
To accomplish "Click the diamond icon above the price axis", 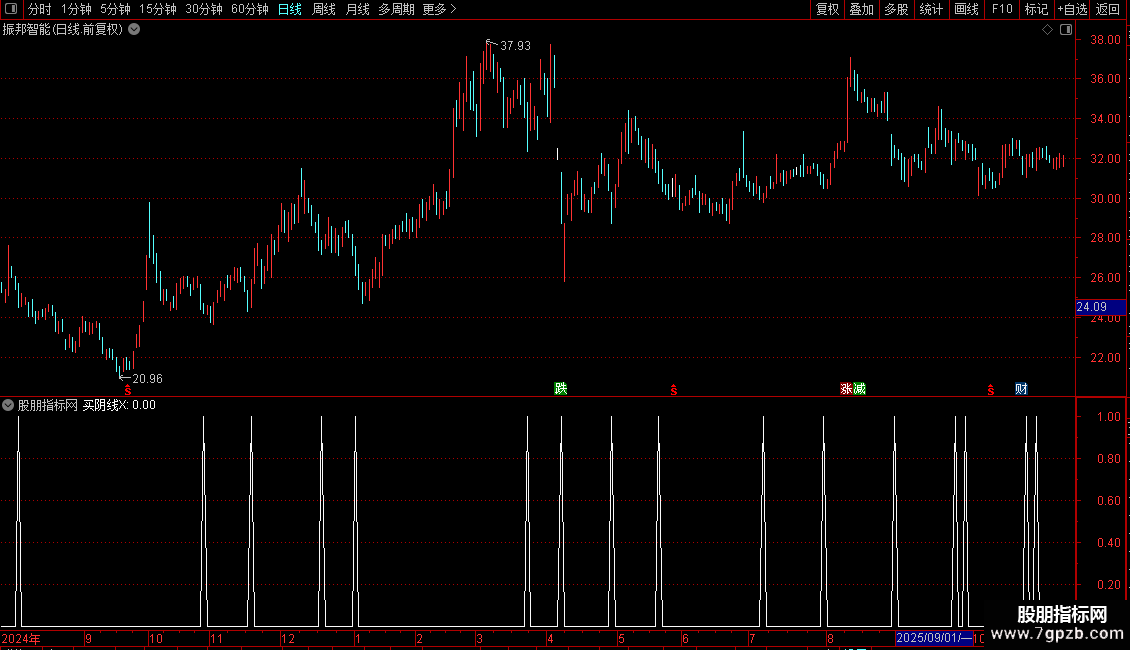I will point(1047,30).
